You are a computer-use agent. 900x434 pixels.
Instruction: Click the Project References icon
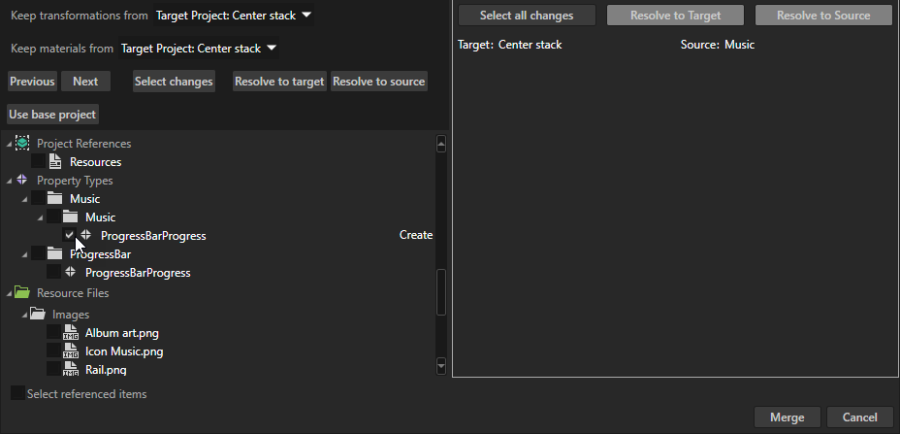22,143
